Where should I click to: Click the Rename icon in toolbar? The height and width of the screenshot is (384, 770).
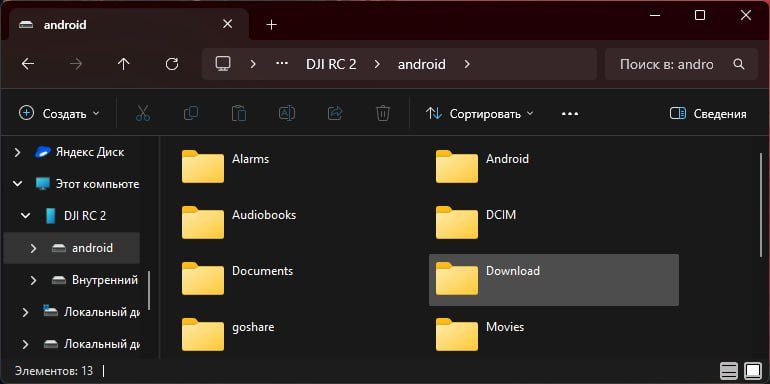[287, 113]
